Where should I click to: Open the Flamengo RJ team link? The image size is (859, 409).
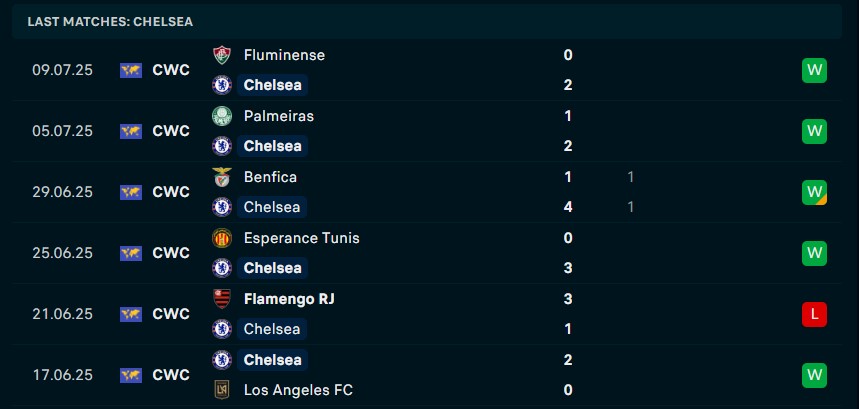tap(289, 299)
